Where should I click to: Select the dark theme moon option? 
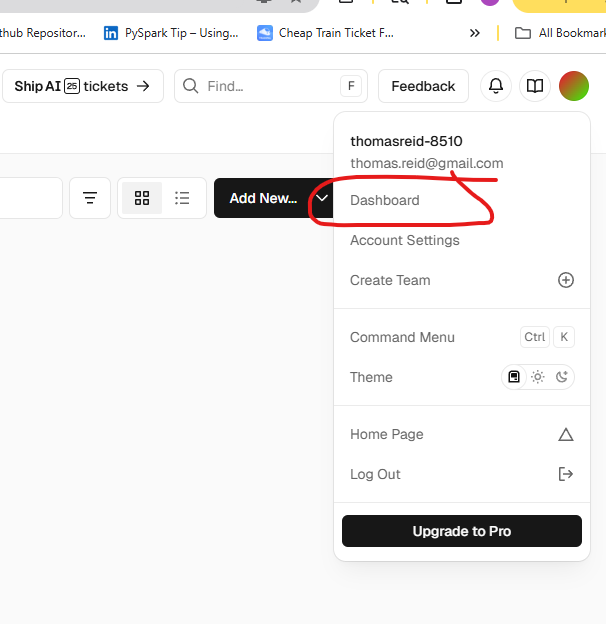(x=562, y=377)
